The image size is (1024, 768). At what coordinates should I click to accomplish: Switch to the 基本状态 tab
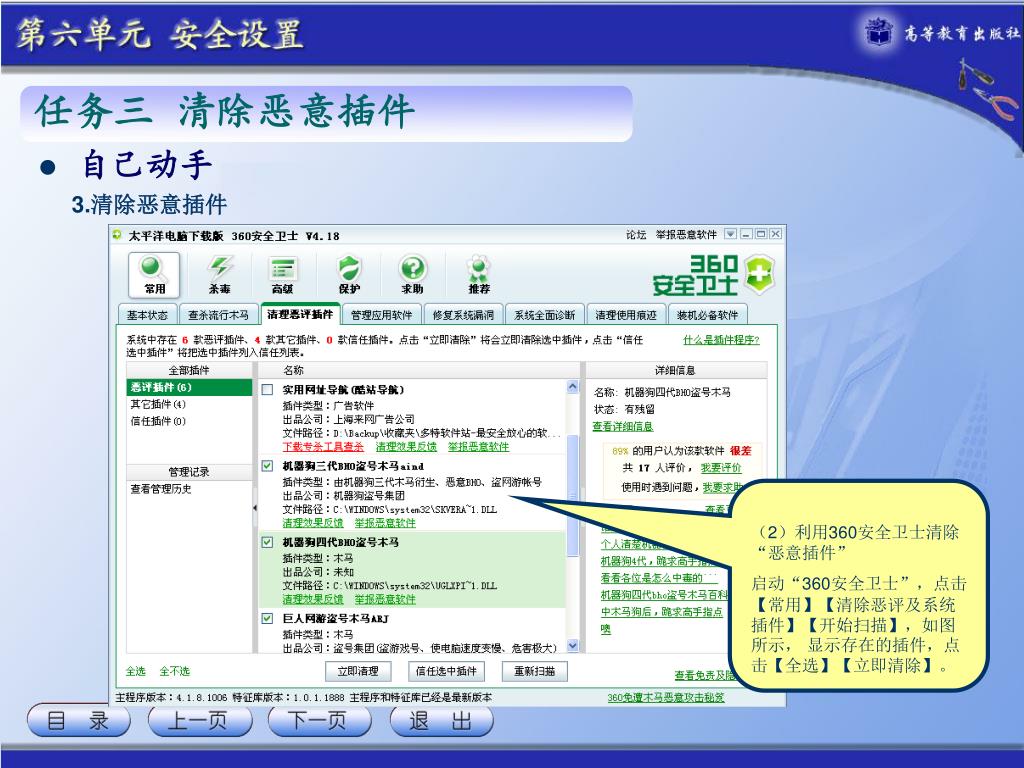(x=147, y=315)
